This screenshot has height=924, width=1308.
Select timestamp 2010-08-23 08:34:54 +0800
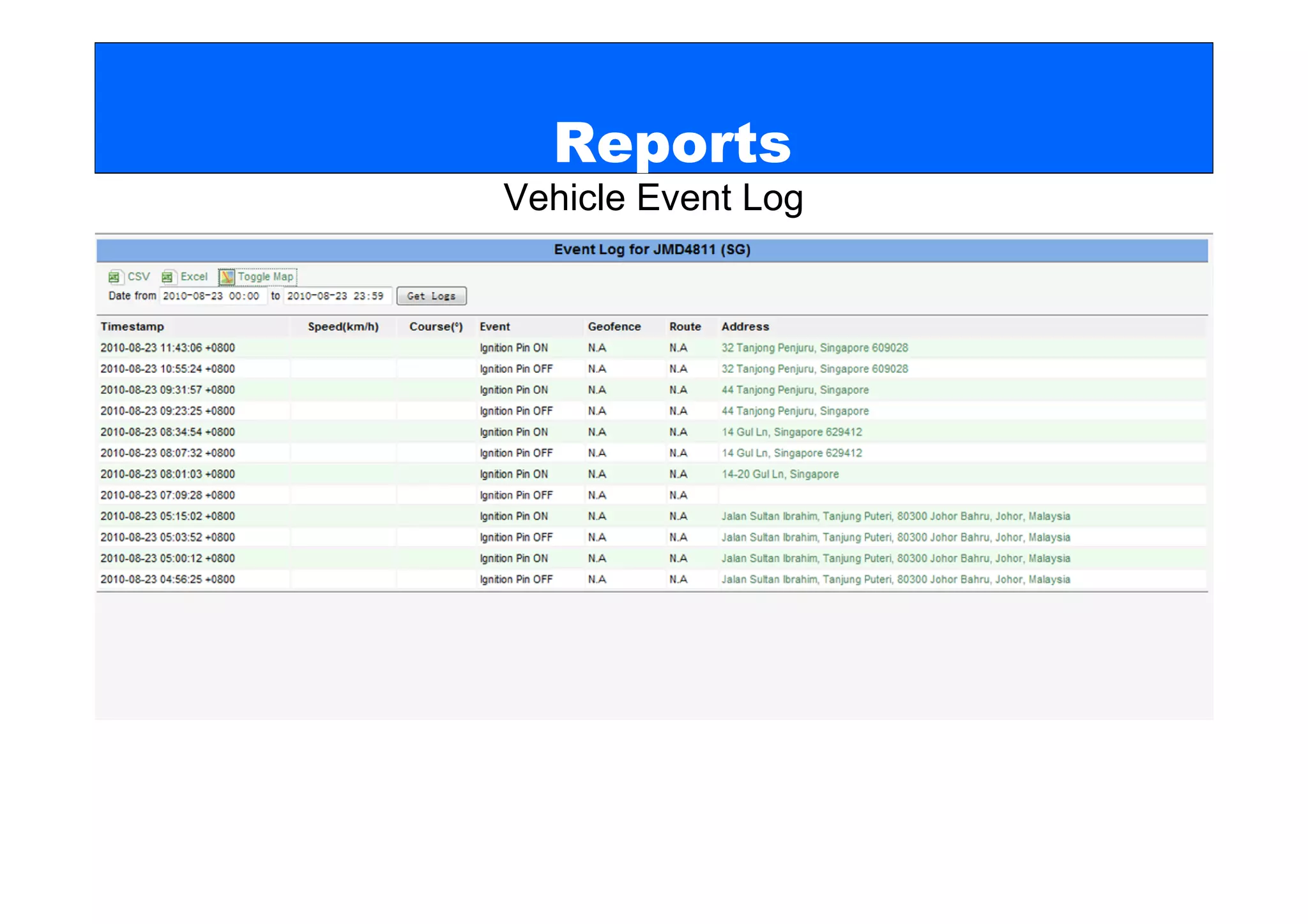(167, 432)
